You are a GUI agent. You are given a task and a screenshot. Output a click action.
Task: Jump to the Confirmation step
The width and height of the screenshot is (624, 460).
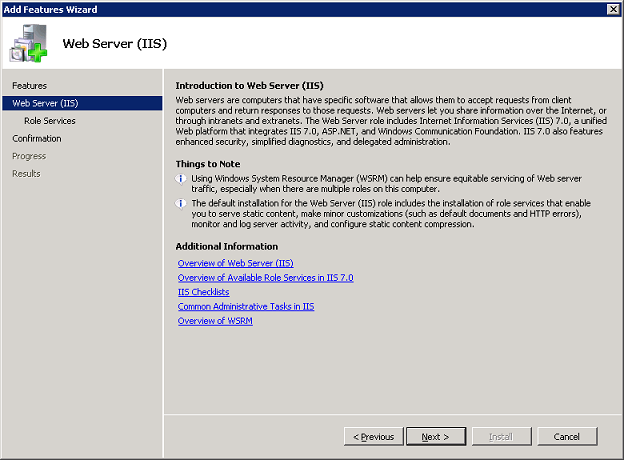click(x=37, y=138)
